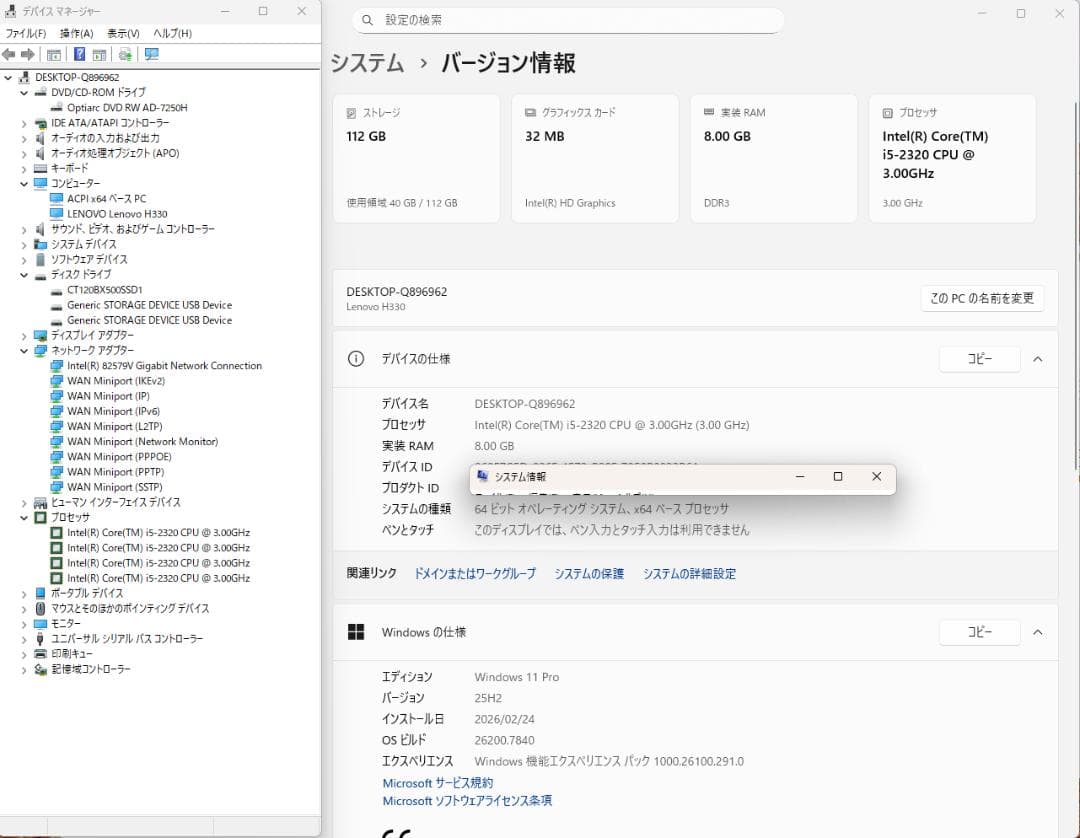
Task: Click the processor icon on プロセッサ card
Action: pyautogui.click(x=888, y=113)
